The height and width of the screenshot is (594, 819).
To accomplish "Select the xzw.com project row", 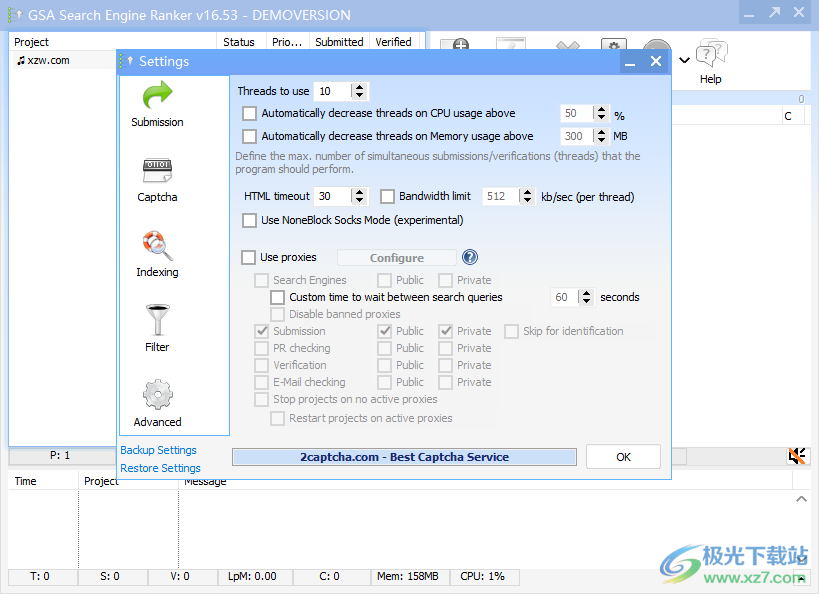I will [x=63, y=61].
